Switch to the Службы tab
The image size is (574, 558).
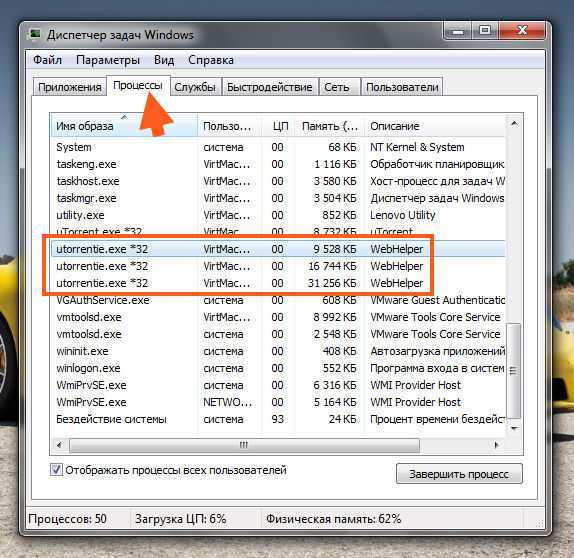pyautogui.click(x=195, y=87)
